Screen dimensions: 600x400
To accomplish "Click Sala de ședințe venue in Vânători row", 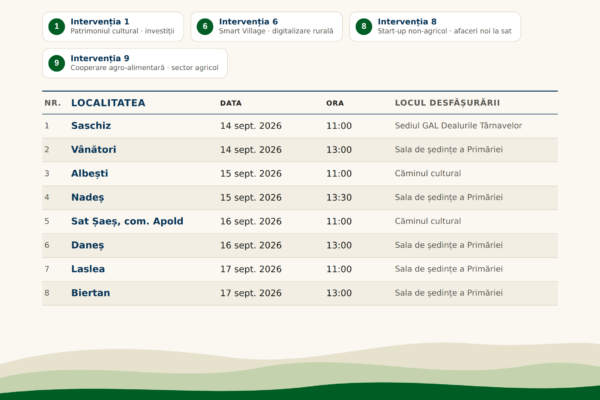I will coord(449,150).
